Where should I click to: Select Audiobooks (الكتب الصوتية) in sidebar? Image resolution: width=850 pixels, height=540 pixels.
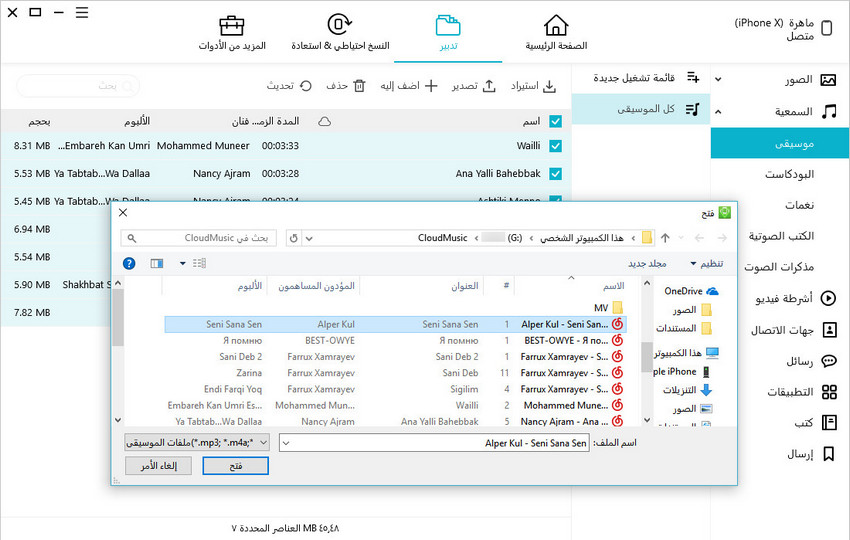click(x=780, y=236)
